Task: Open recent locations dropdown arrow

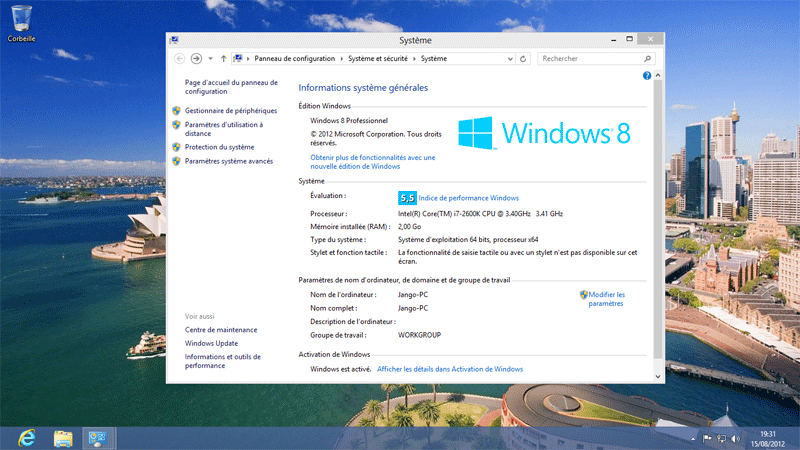Action: tap(210, 59)
